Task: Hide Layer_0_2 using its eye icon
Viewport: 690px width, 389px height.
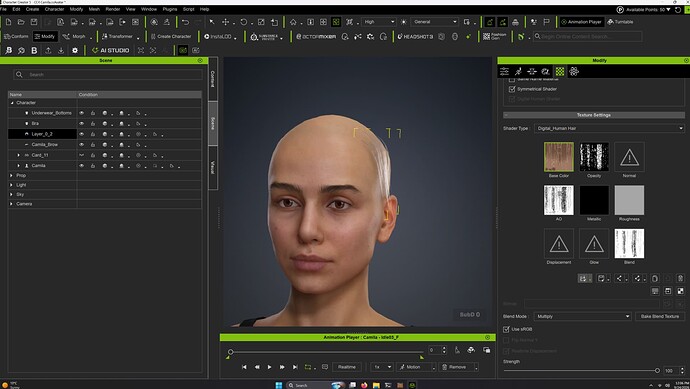Action: coord(81,134)
